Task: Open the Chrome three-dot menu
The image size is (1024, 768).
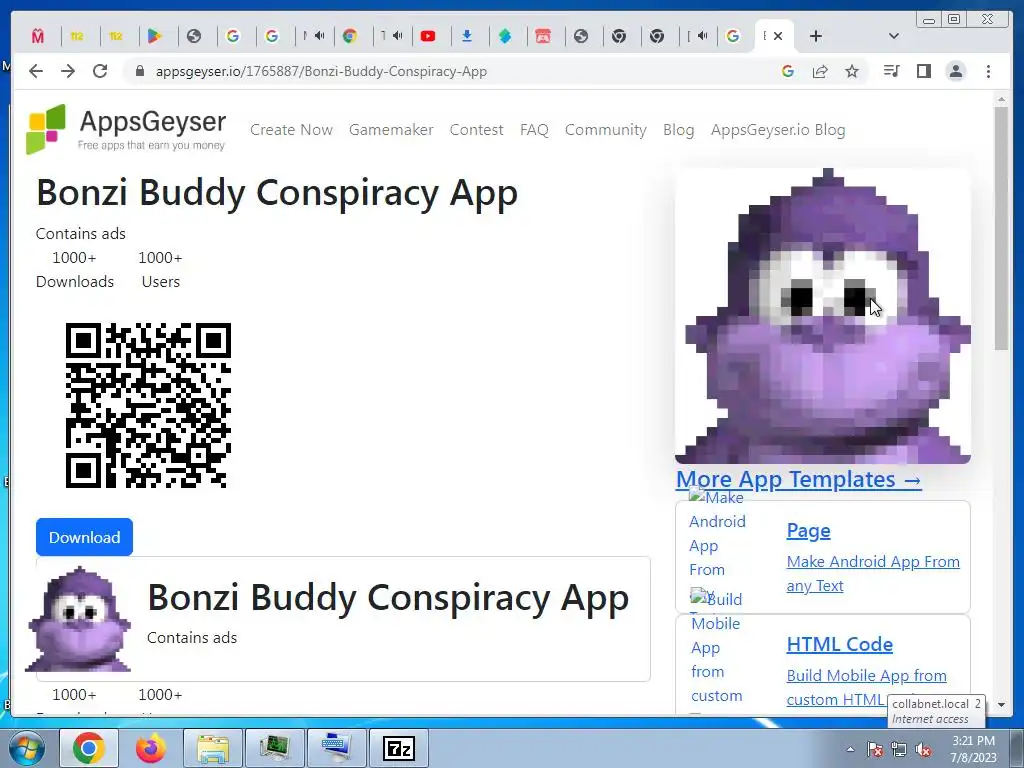Action: coord(988,71)
